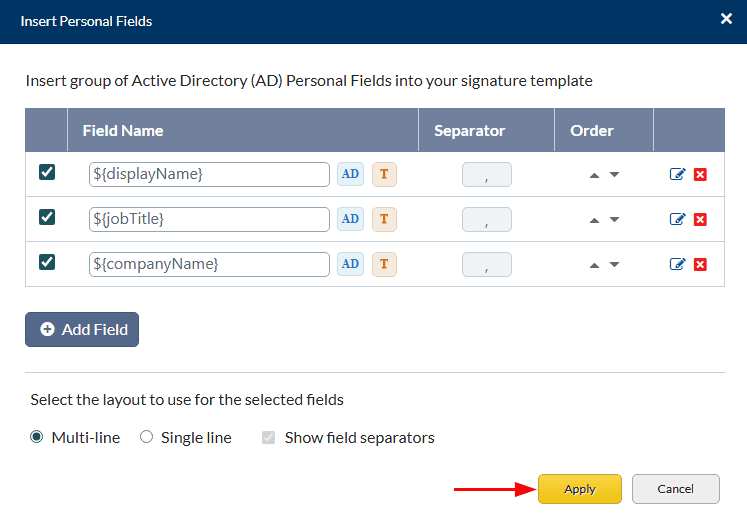Viewport: 747px width, 527px height.
Task: Move jobTitle field up in order
Action: pos(594,220)
